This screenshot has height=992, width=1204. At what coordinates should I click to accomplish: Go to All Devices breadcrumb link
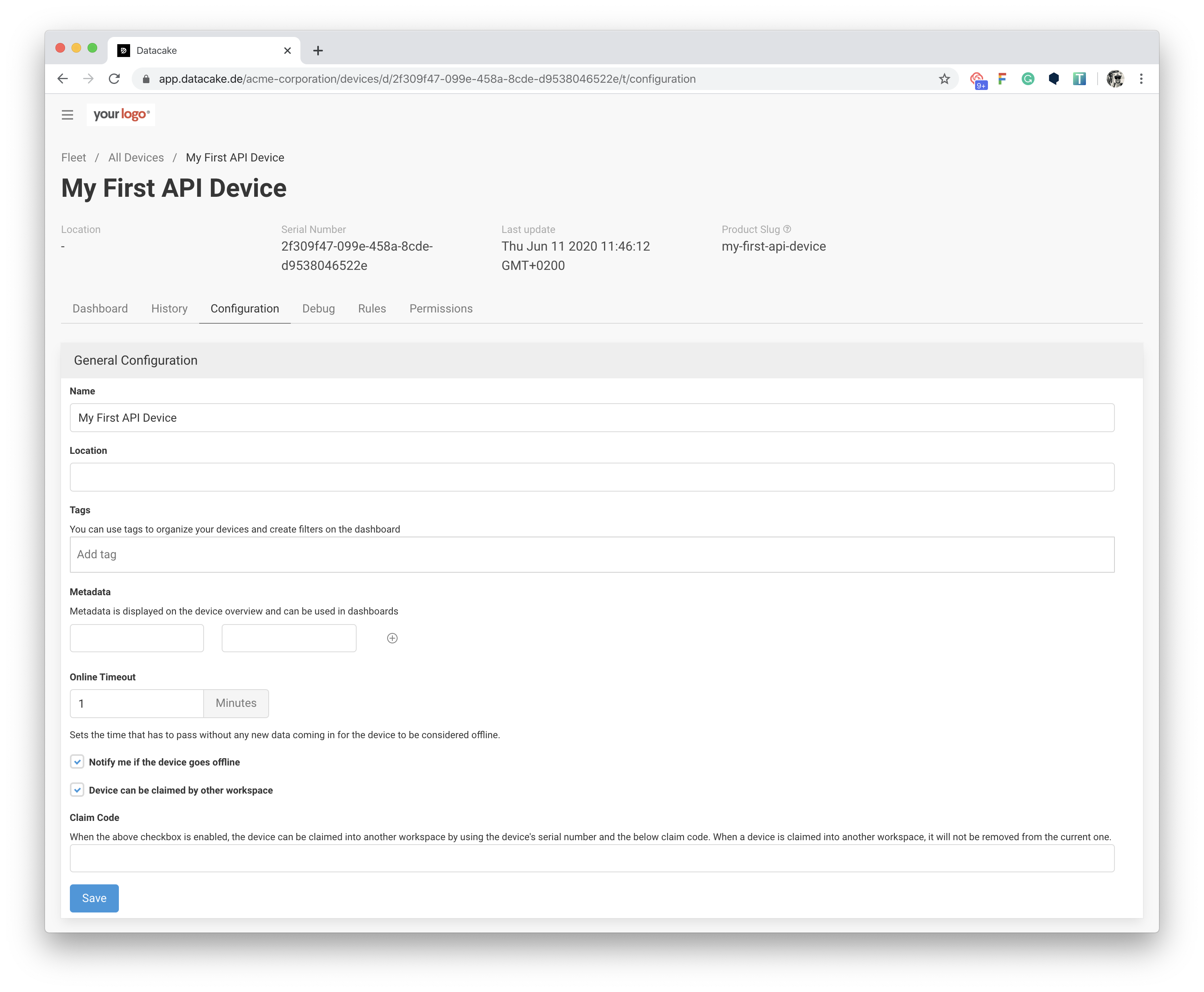(x=136, y=158)
